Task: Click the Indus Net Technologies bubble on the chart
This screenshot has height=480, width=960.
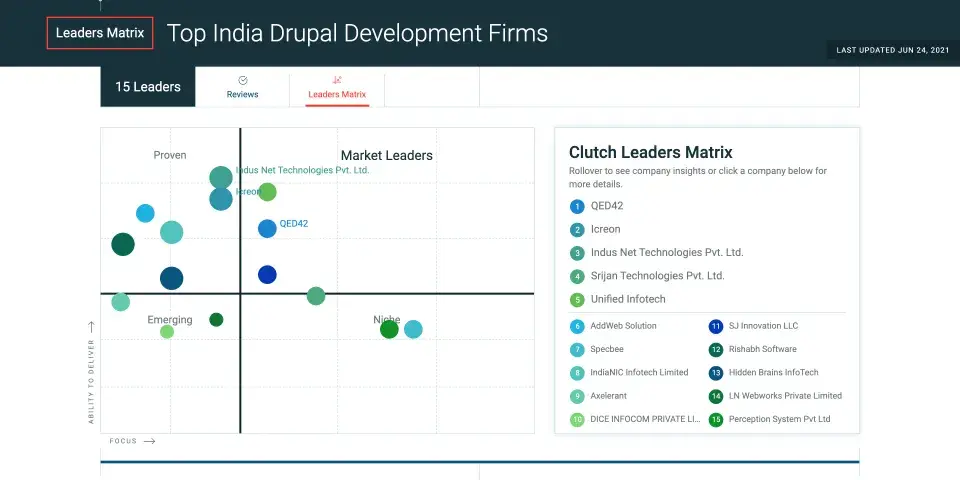Action: [x=221, y=178]
